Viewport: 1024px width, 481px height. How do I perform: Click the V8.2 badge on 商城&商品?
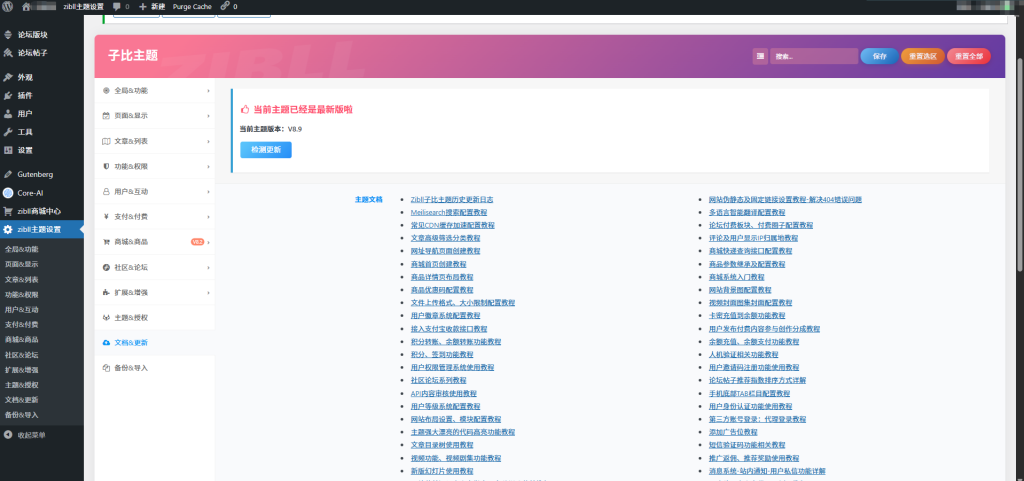pos(197,242)
